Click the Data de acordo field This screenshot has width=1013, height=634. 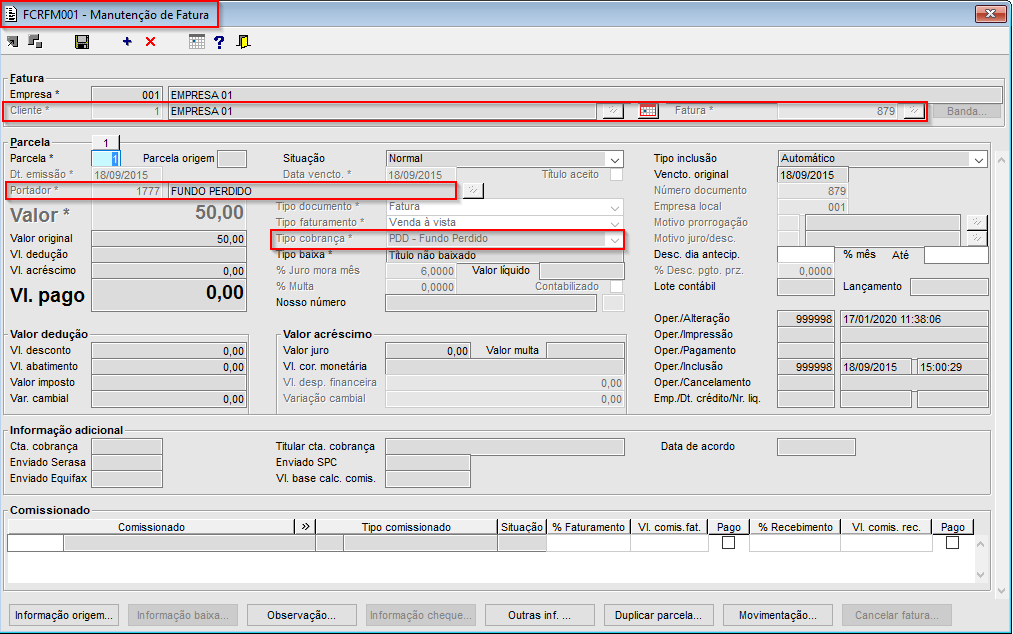[816, 447]
